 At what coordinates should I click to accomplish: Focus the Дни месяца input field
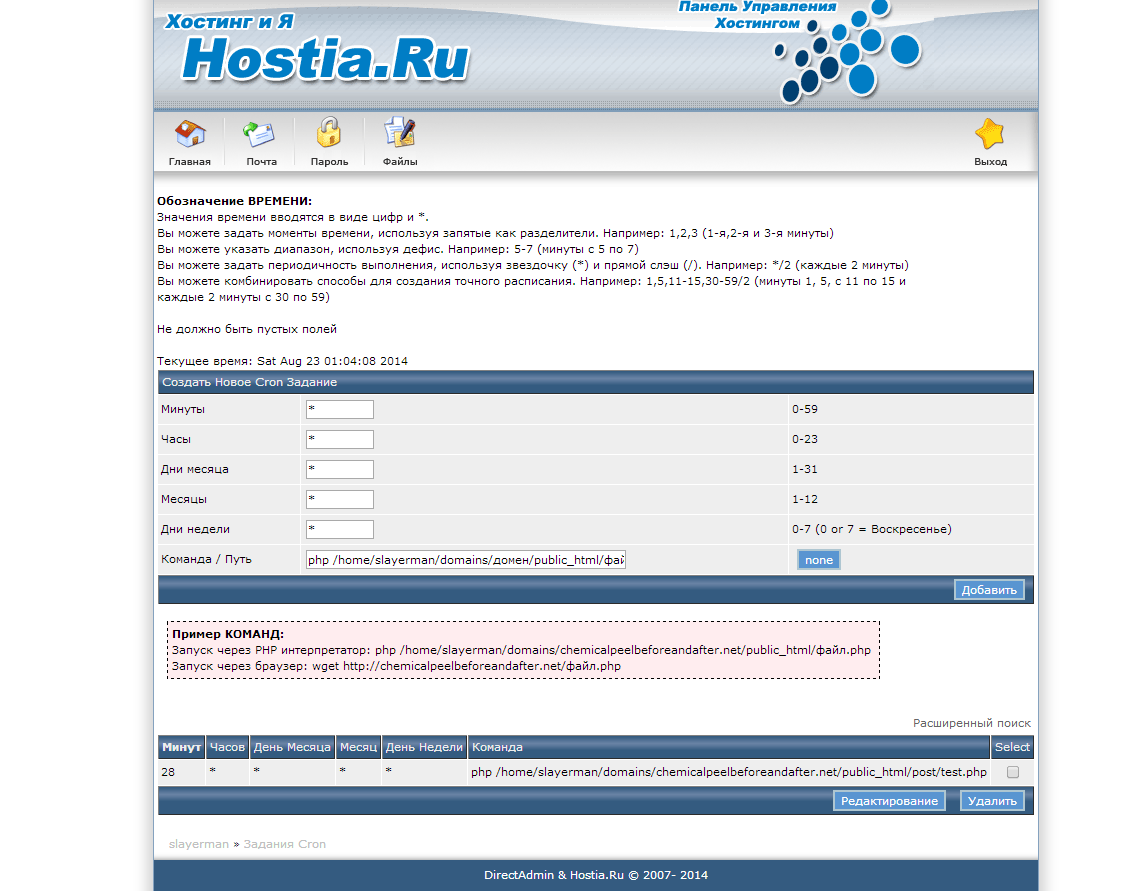(x=340, y=469)
